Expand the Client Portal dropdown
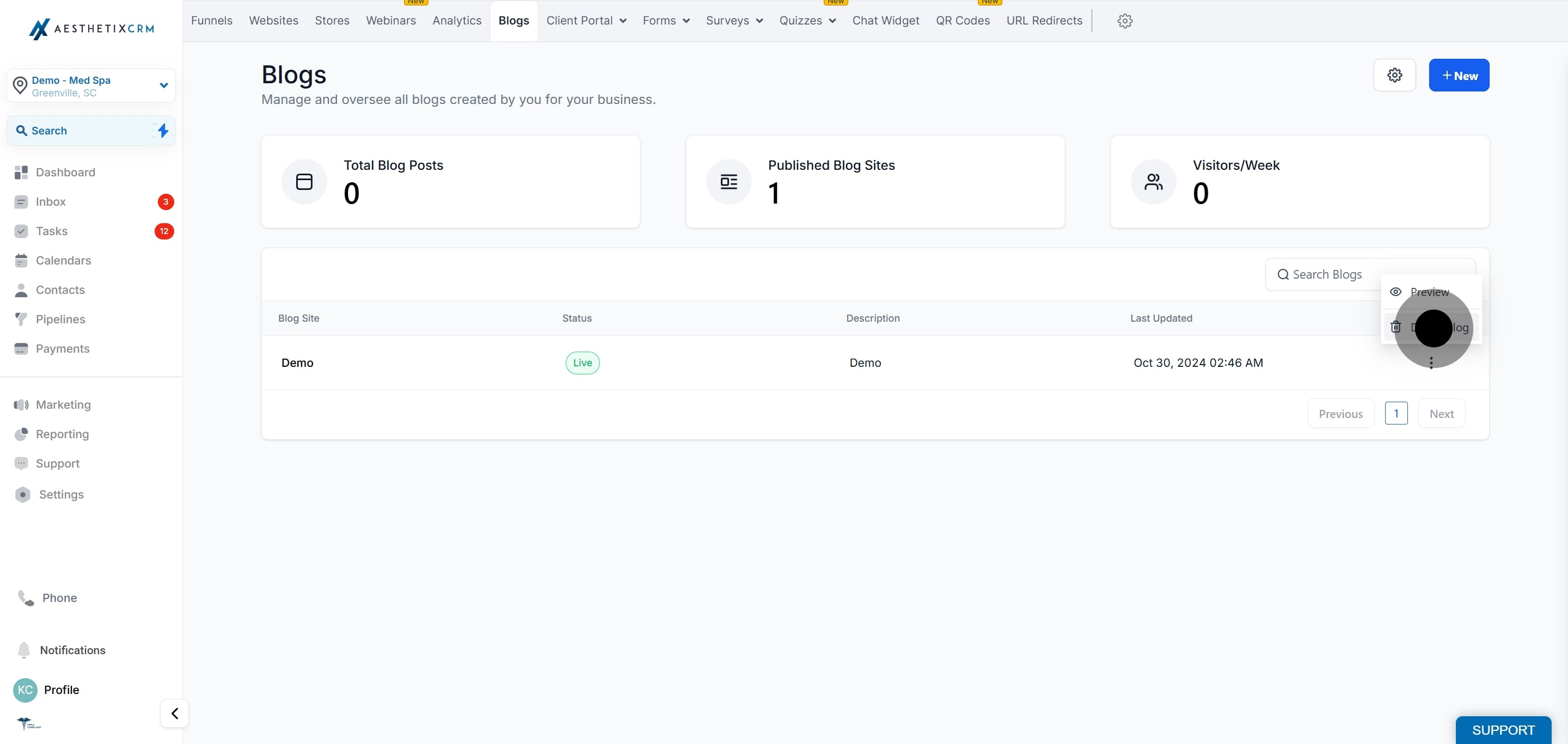 point(586,21)
